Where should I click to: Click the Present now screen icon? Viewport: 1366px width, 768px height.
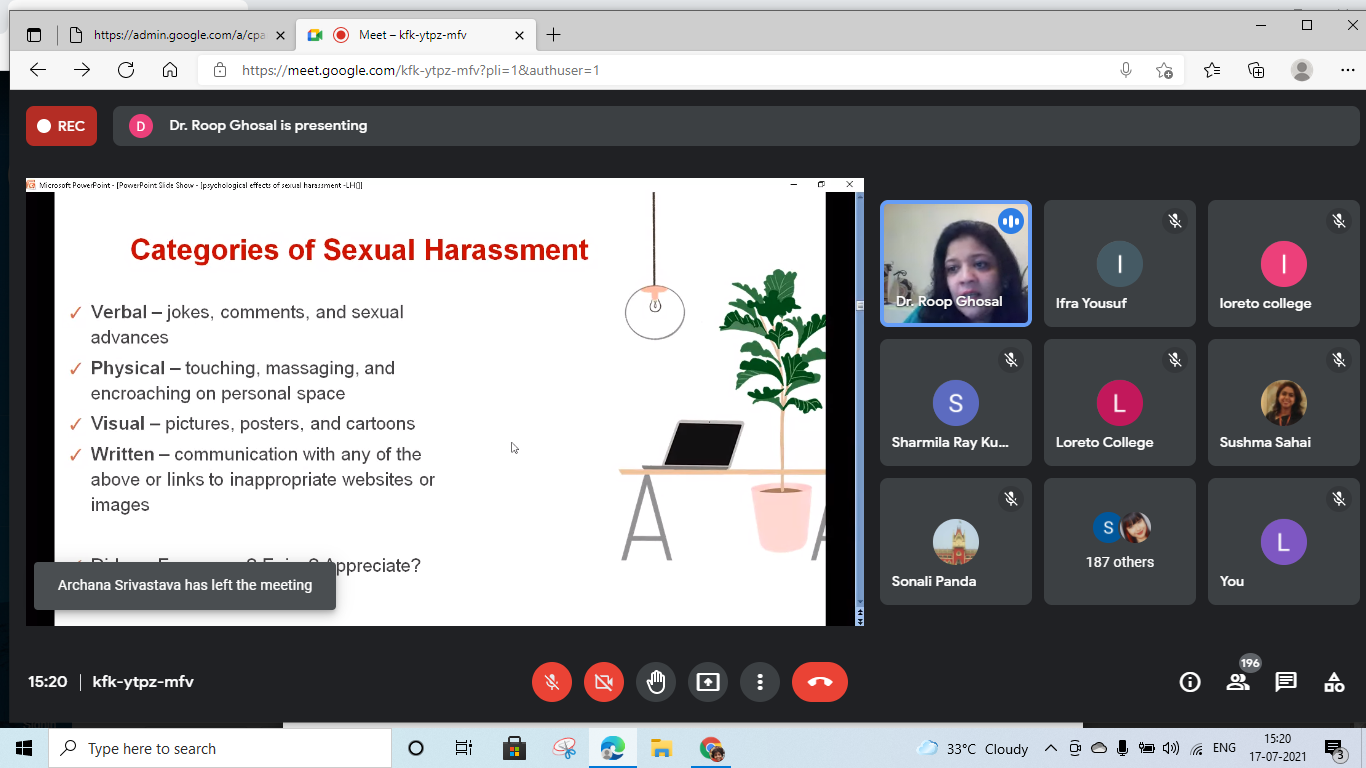pyautogui.click(x=708, y=682)
